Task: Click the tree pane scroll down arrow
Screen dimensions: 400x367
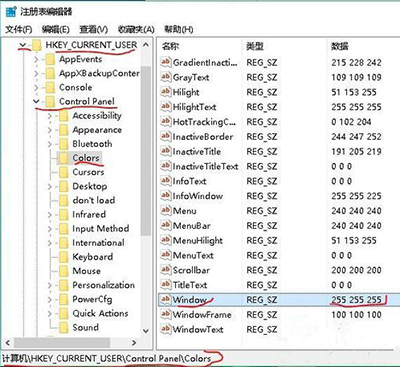Action: point(146,331)
